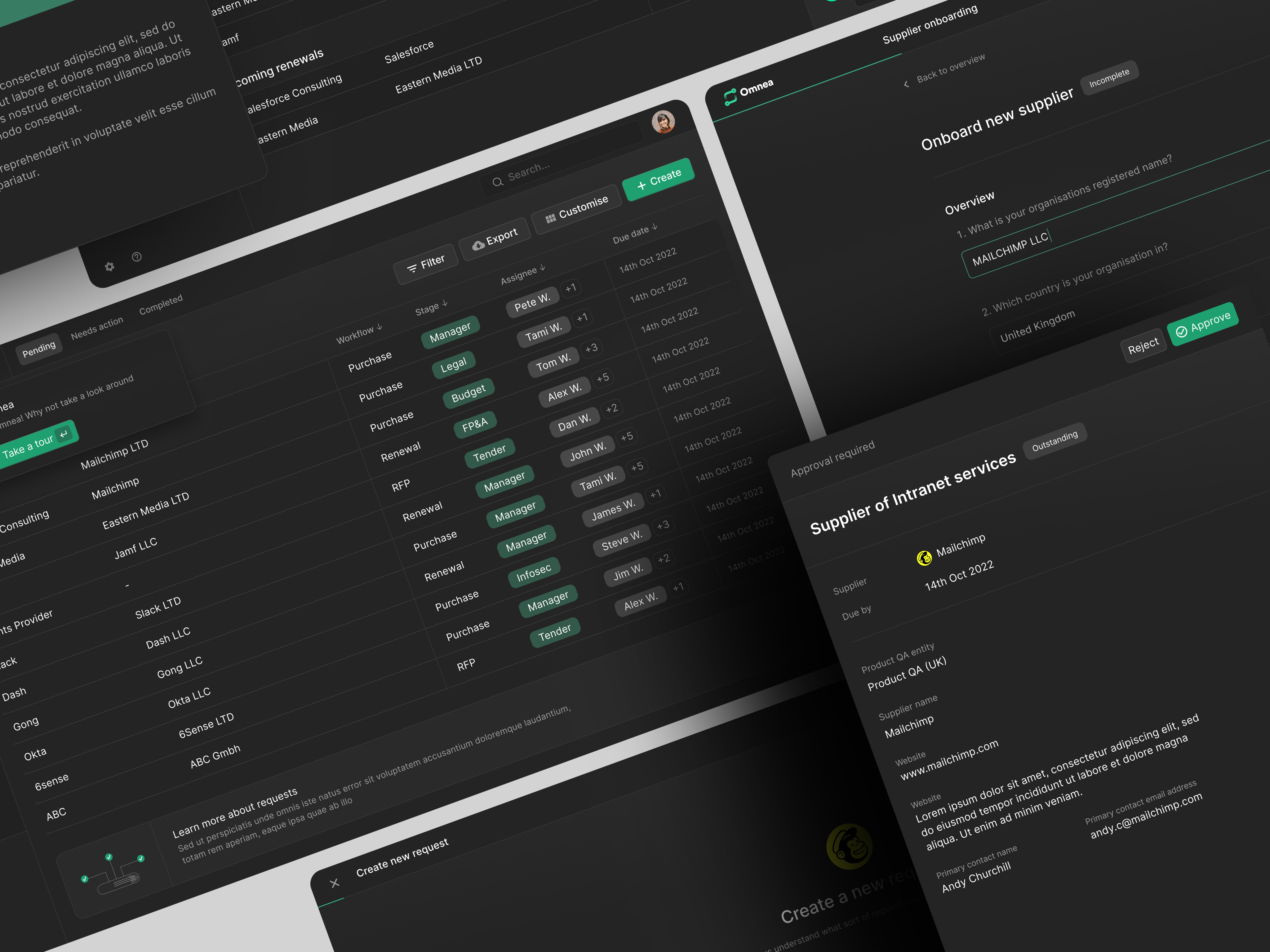Close the Create new request panel

coord(334,884)
